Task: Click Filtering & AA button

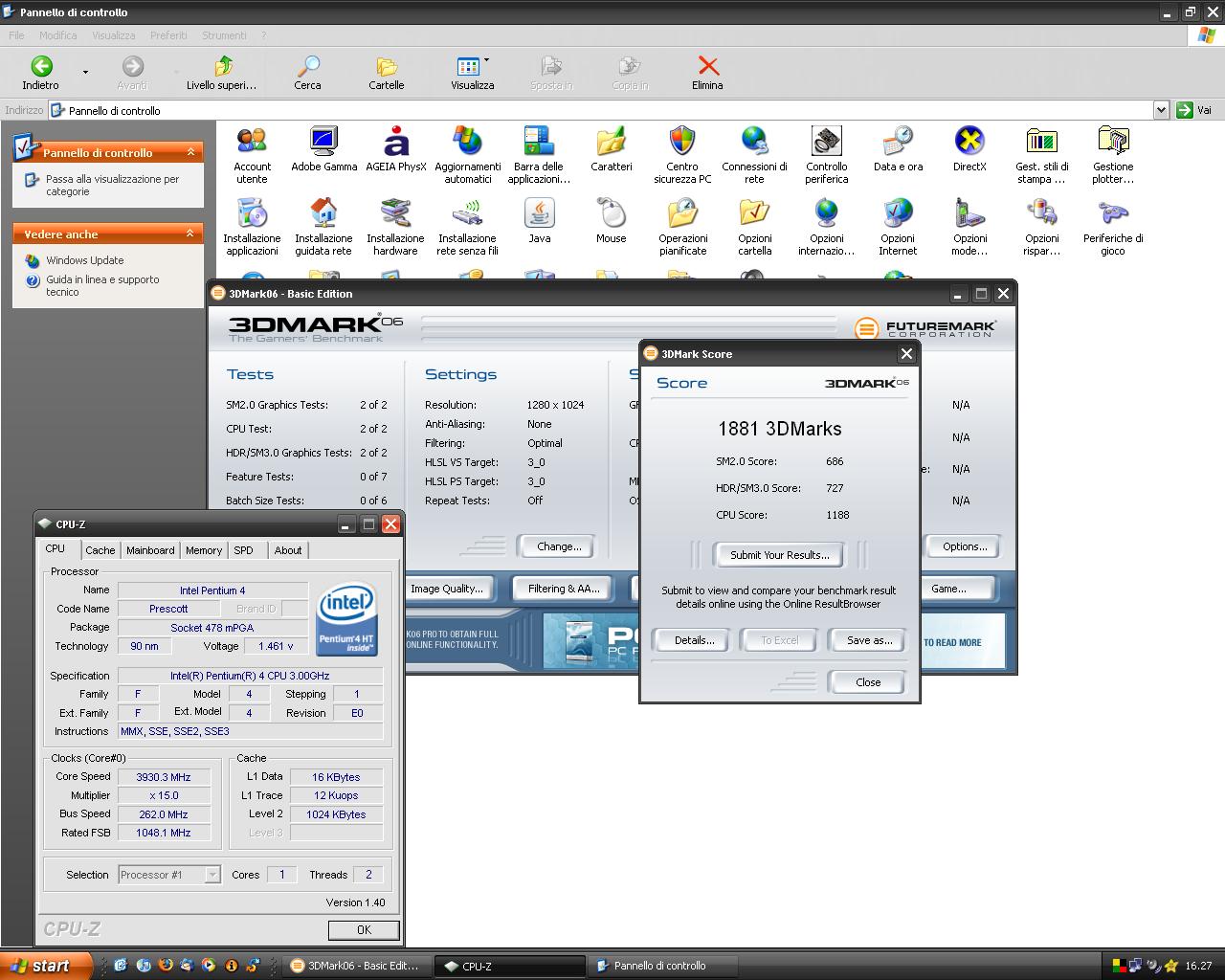Action: click(x=564, y=589)
